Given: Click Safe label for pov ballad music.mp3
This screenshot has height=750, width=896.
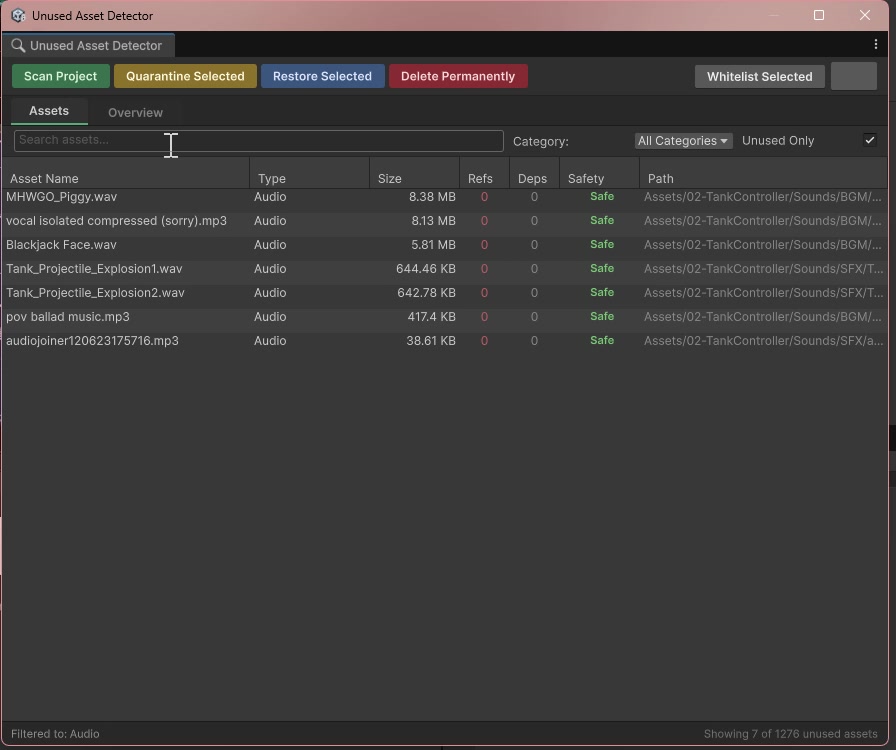Looking at the screenshot, I should point(602,316).
